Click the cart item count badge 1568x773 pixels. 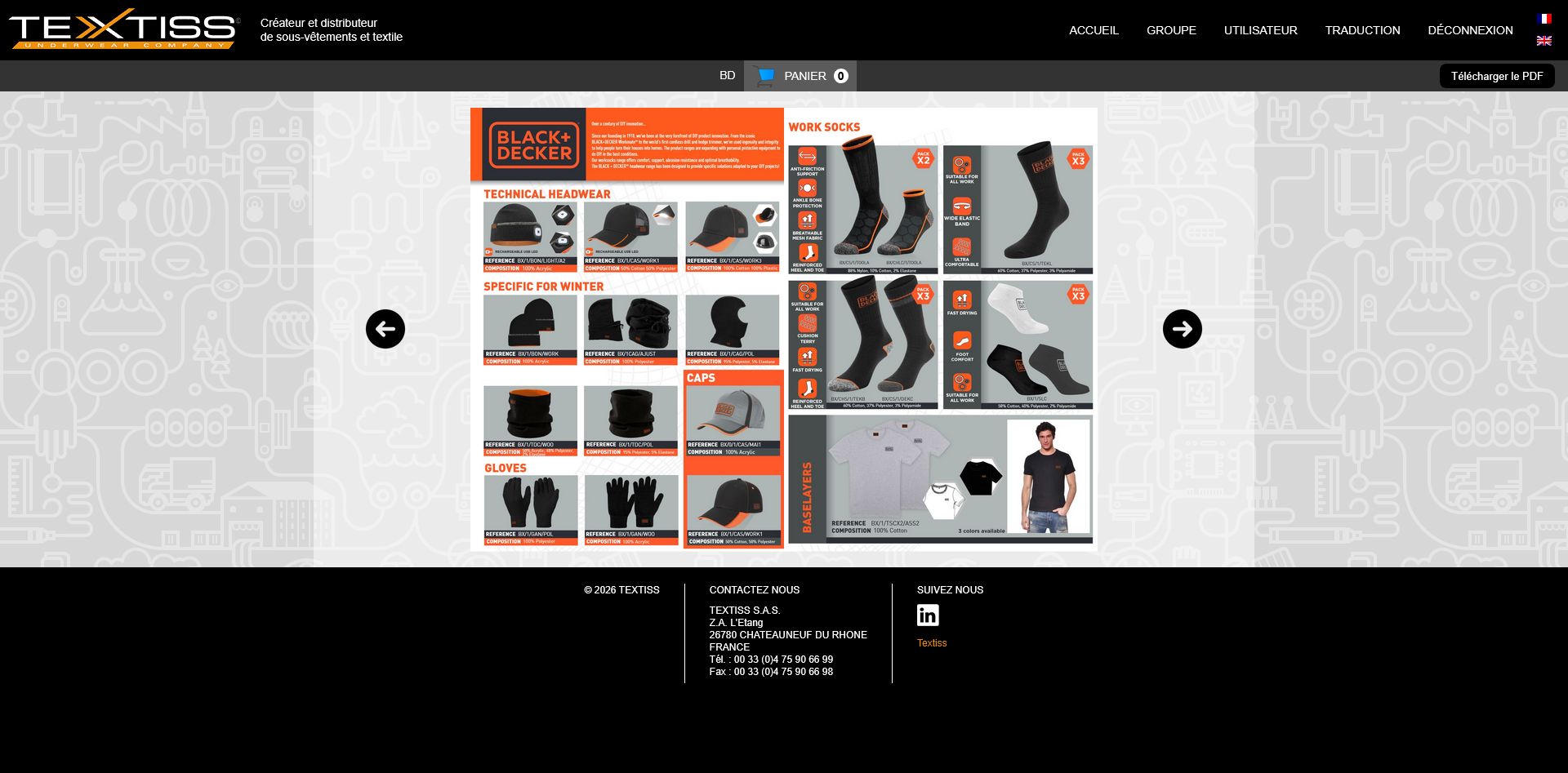[841, 76]
